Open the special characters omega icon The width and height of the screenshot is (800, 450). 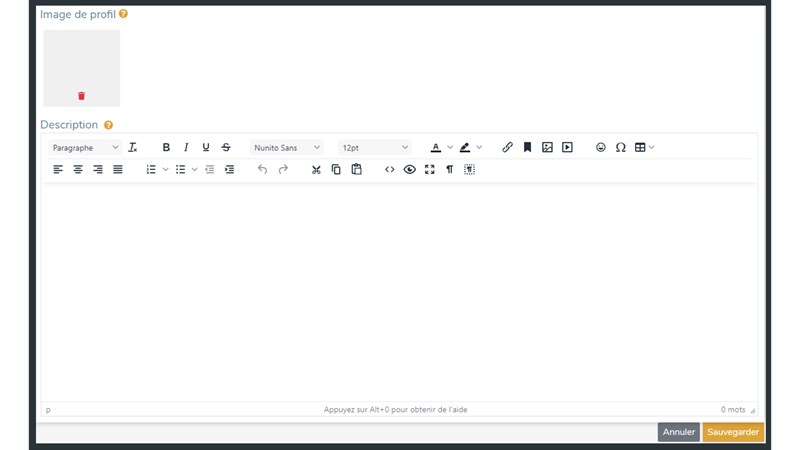click(x=620, y=147)
